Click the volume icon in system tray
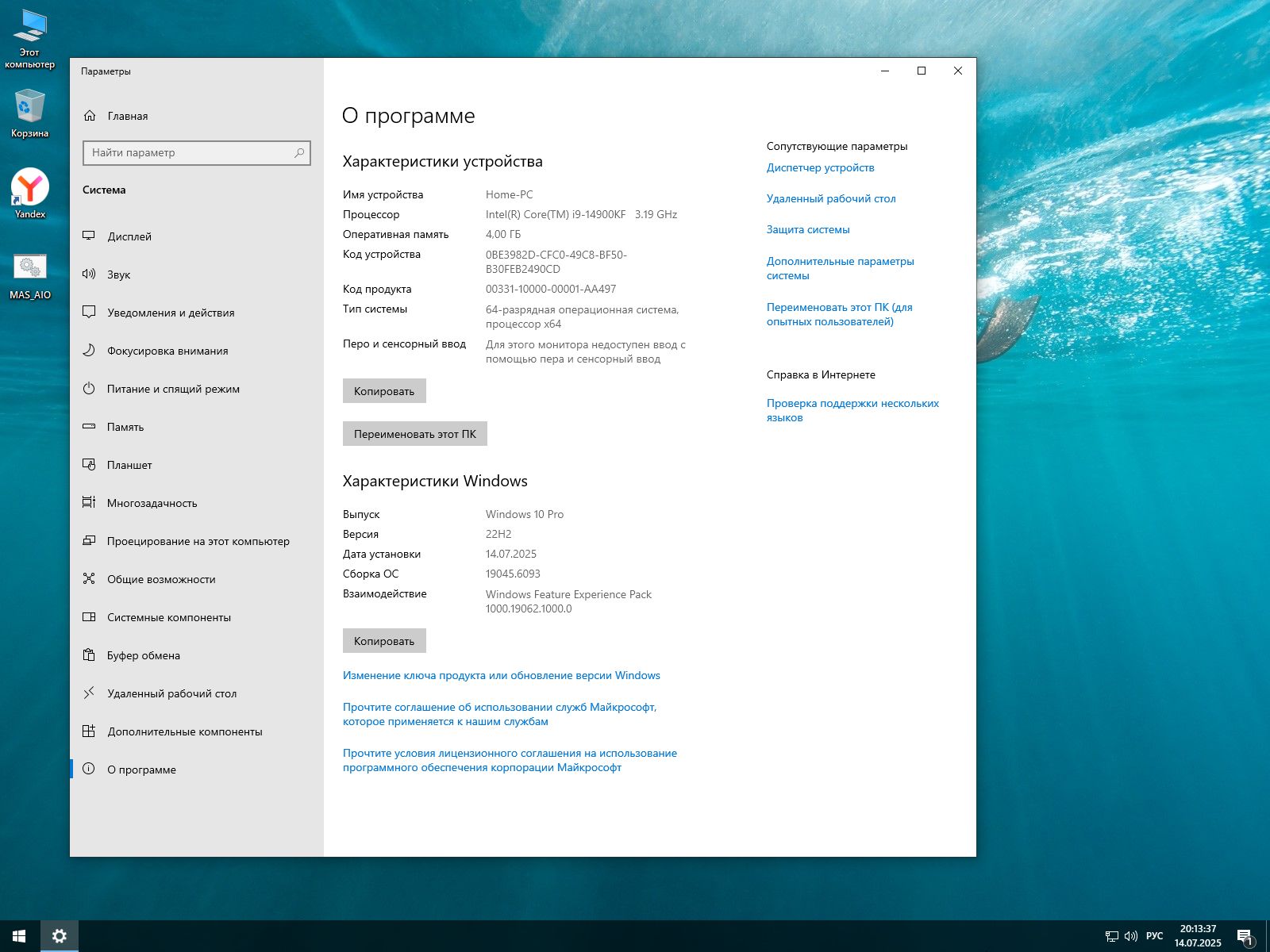 1131,937
